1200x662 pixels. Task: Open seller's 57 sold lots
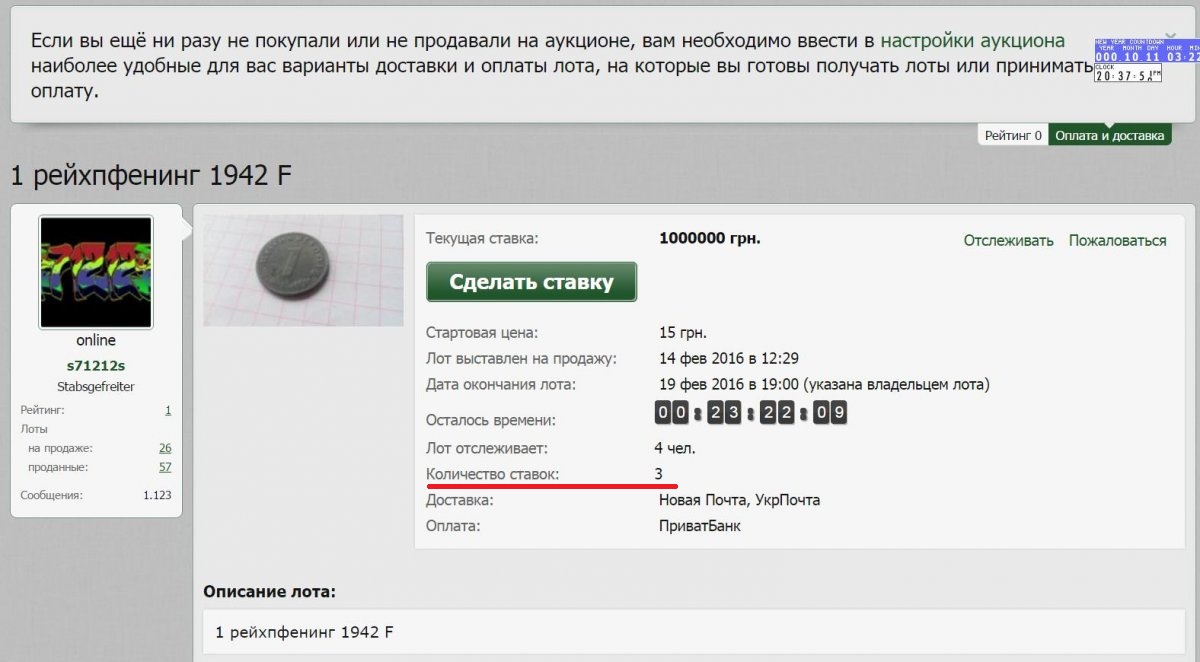(x=165, y=467)
